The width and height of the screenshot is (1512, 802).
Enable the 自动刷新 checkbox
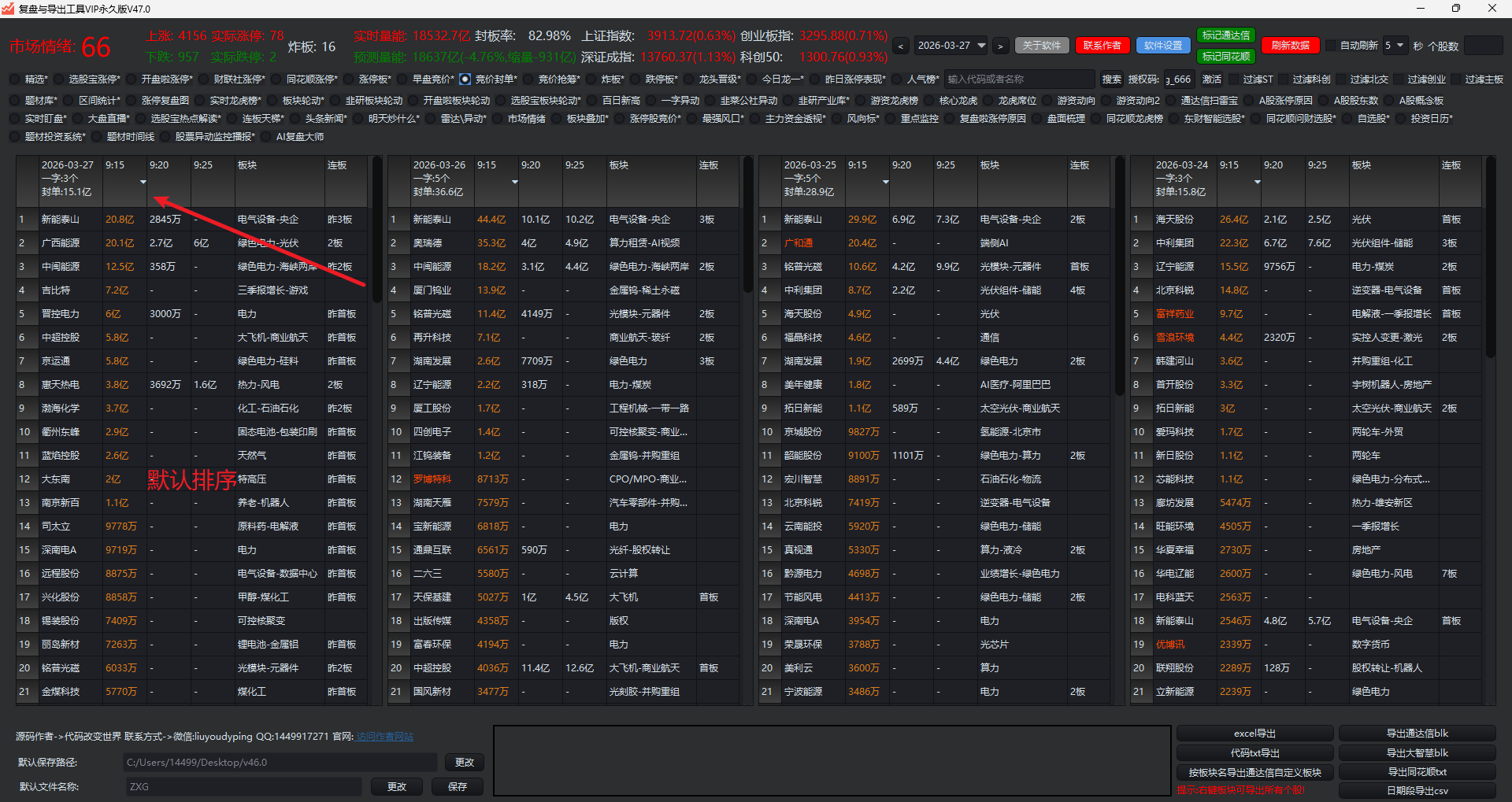[x=1332, y=46]
